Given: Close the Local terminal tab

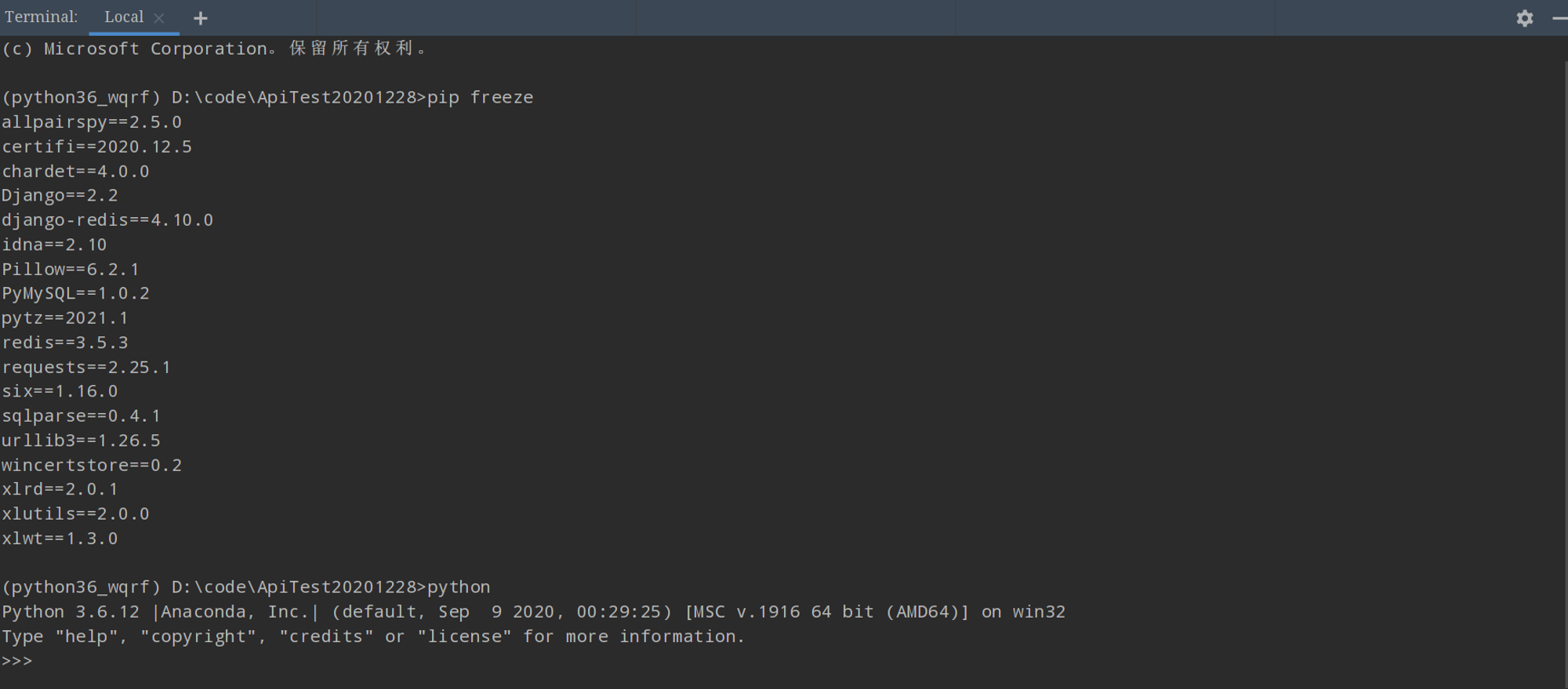Looking at the screenshot, I should (159, 18).
